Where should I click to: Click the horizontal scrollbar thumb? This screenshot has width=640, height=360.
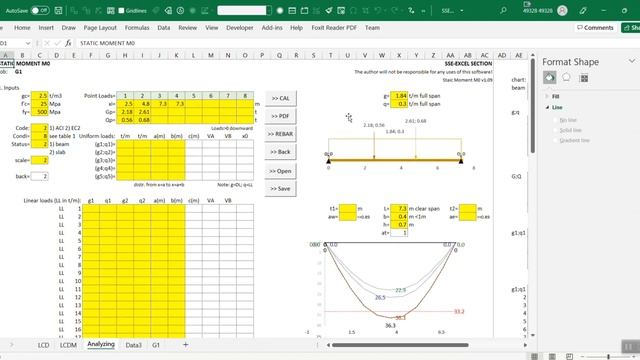(x=400, y=345)
